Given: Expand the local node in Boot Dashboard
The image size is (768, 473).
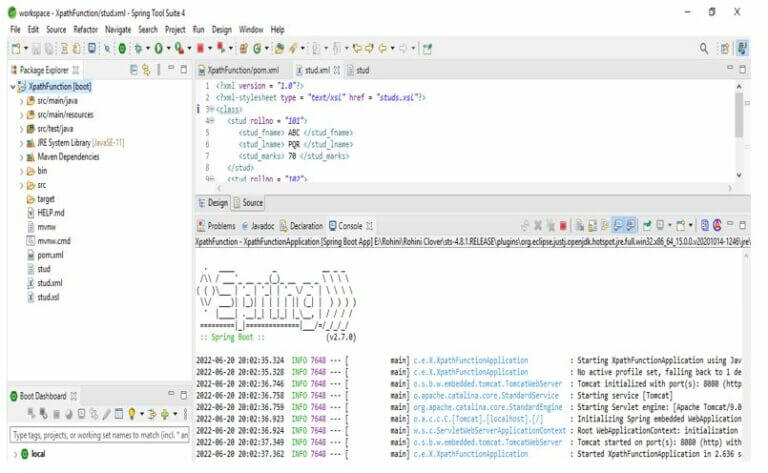Looking at the screenshot, I should 16,454.
